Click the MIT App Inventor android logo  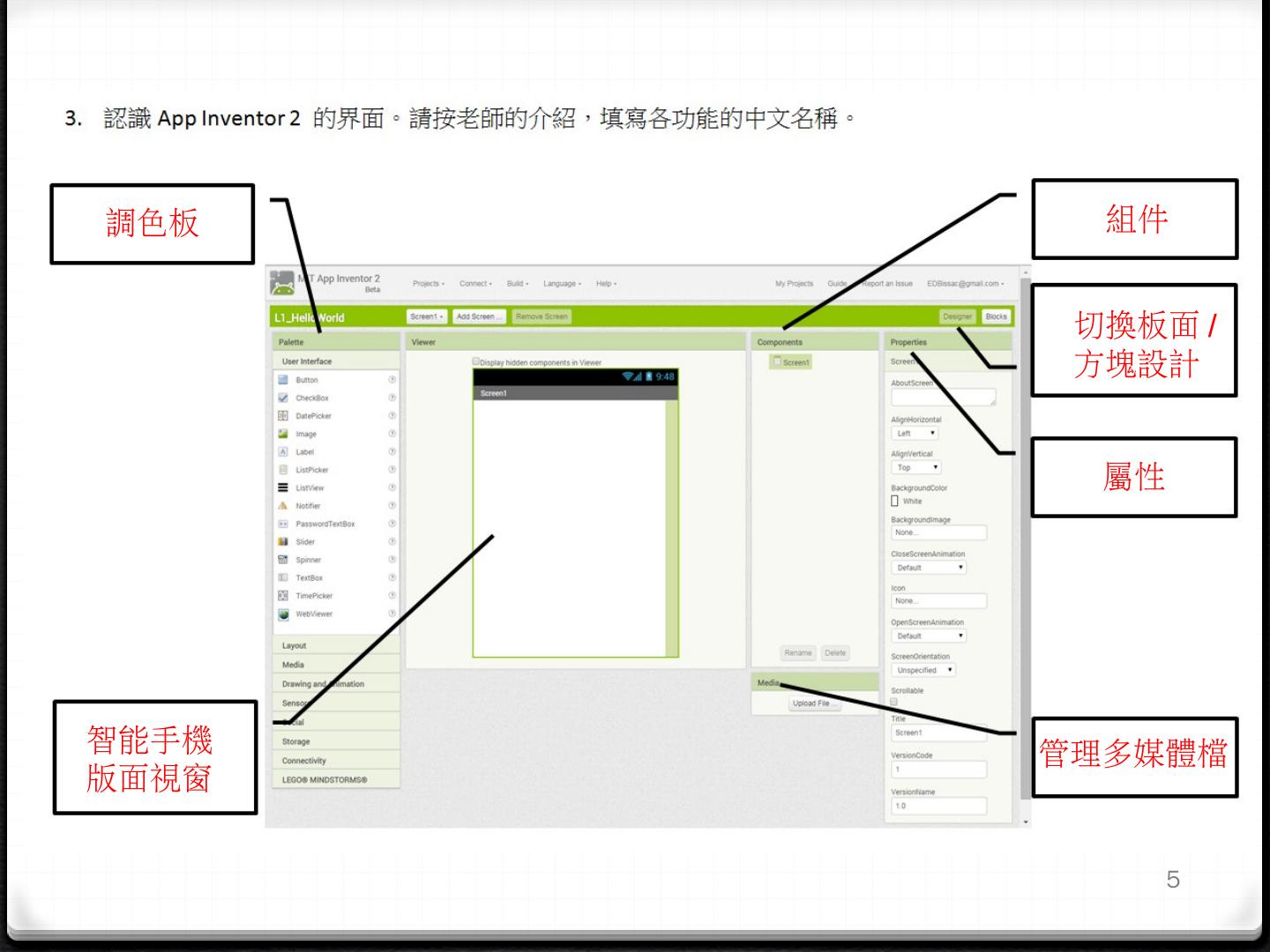coord(282,283)
